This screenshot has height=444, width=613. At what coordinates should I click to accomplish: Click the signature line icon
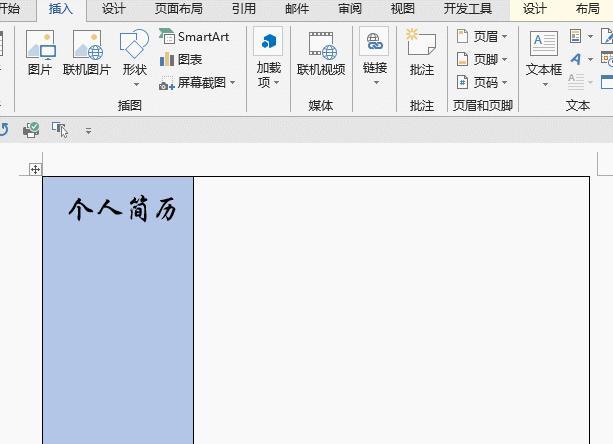pyautogui.click(x=607, y=36)
